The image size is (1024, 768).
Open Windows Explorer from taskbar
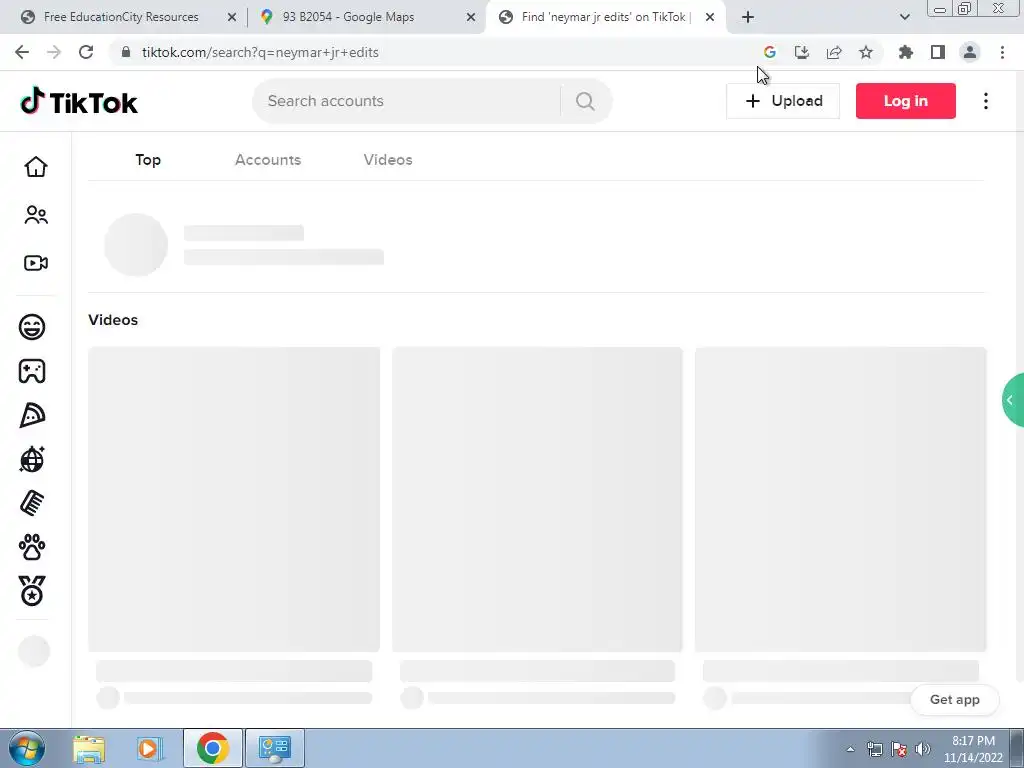(89, 748)
